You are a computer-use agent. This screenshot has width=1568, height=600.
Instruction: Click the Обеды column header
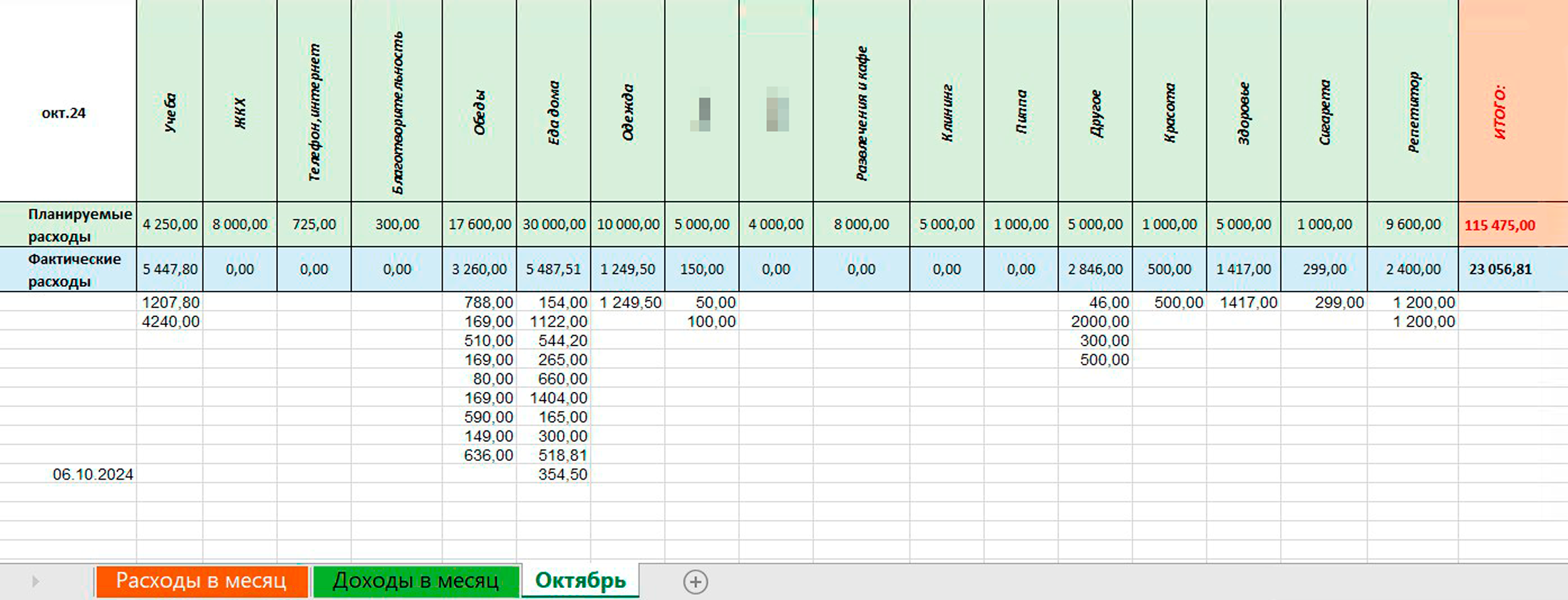[x=479, y=100]
